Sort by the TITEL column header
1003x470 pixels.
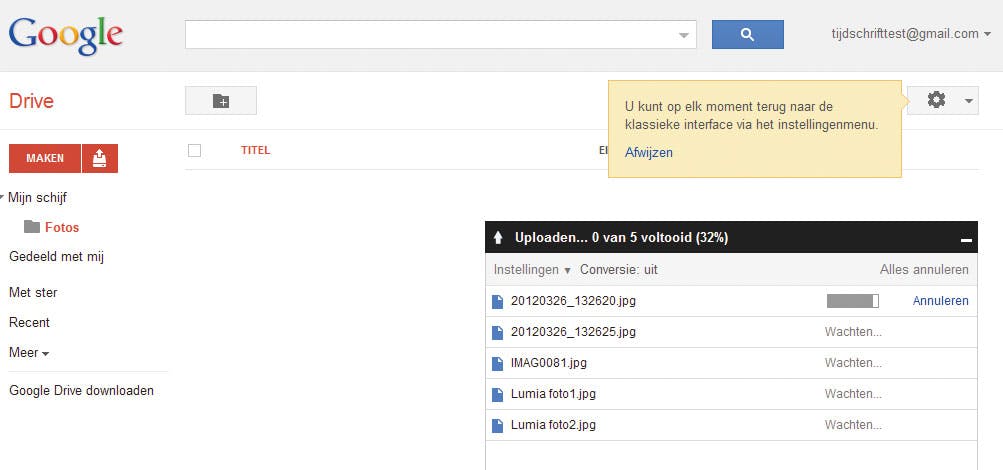pyautogui.click(x=255, y=150)
